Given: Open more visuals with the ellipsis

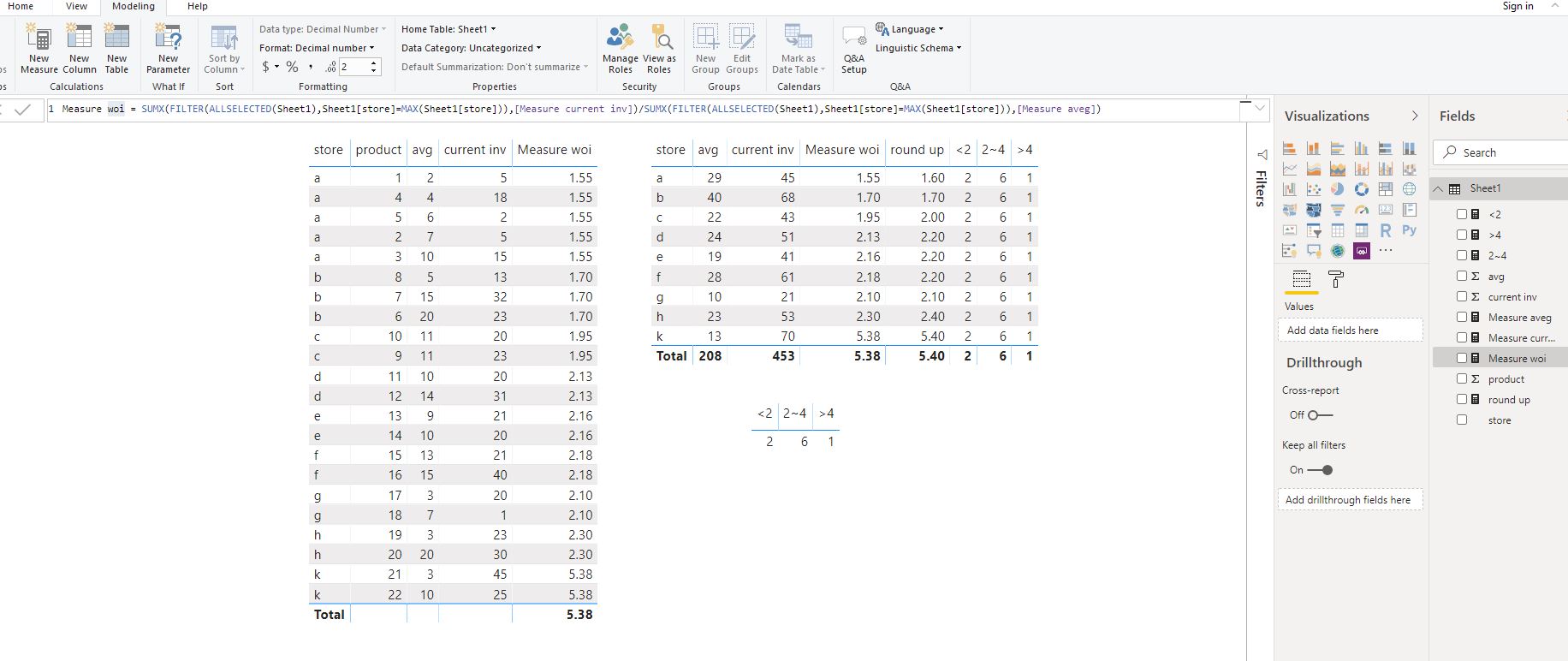Looking at the screenshot, I should [1386, 251].
